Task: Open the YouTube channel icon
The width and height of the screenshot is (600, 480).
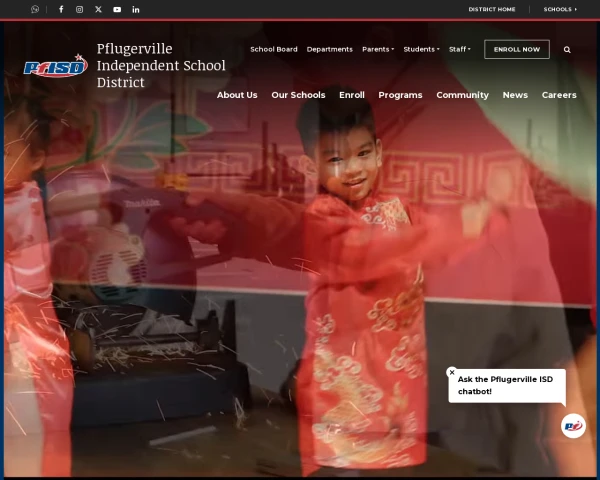Action: point(117,10)
